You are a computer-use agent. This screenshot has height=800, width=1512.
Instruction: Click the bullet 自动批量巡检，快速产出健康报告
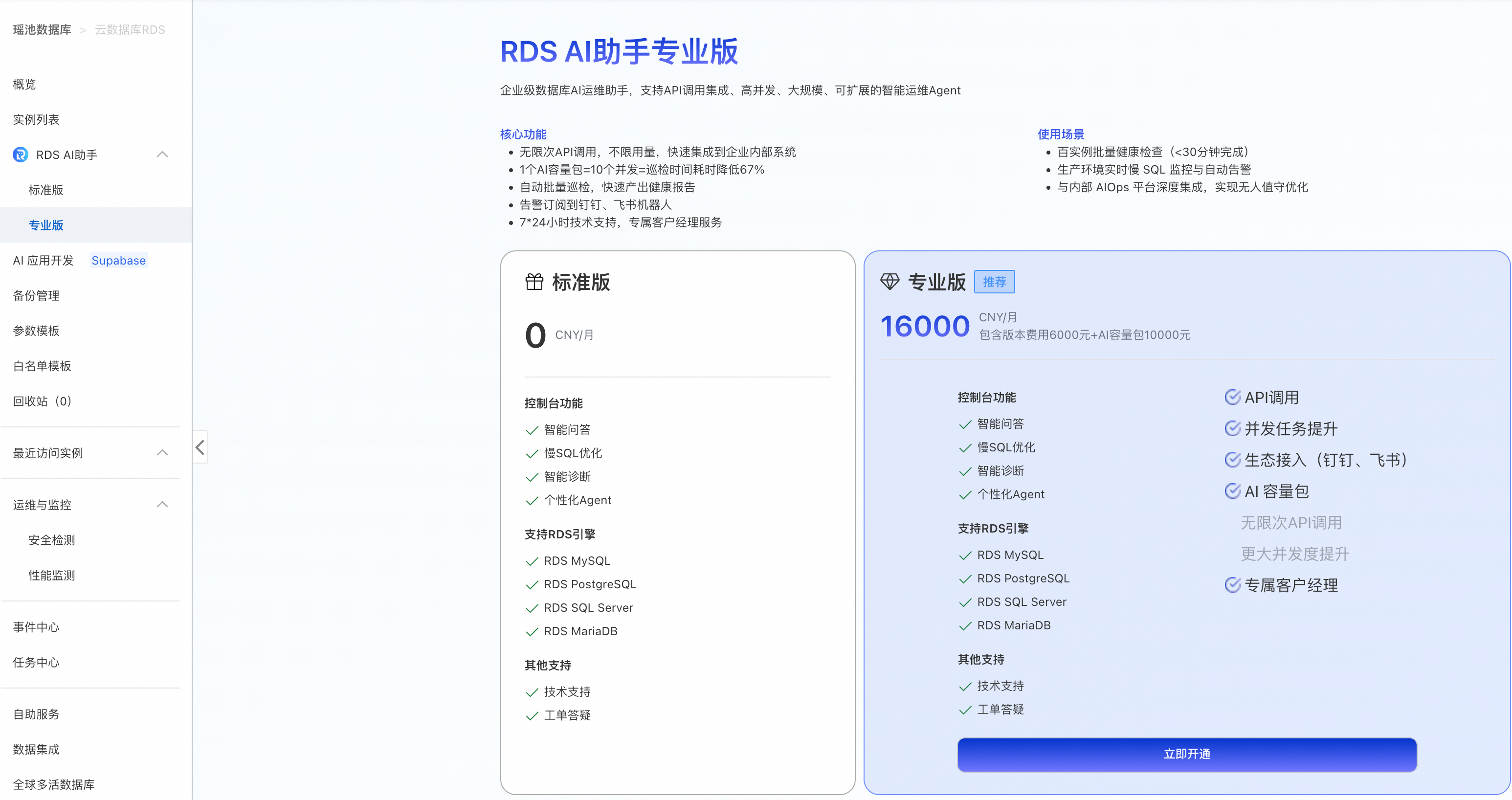(607, 187)
